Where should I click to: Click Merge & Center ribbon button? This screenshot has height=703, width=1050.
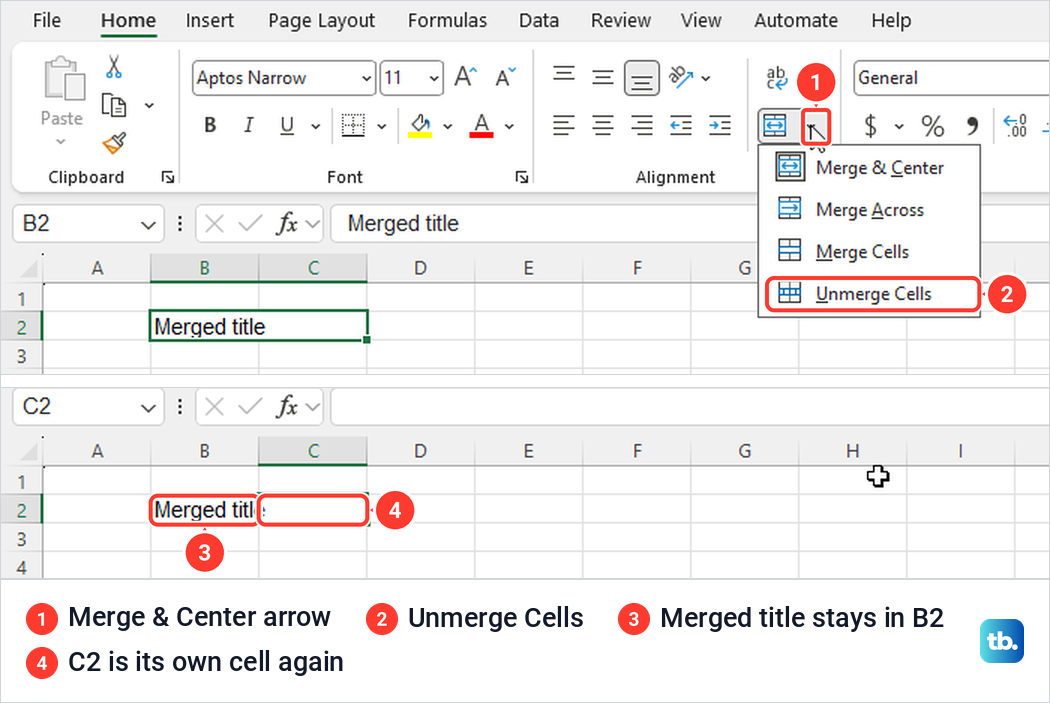(775, 126)
